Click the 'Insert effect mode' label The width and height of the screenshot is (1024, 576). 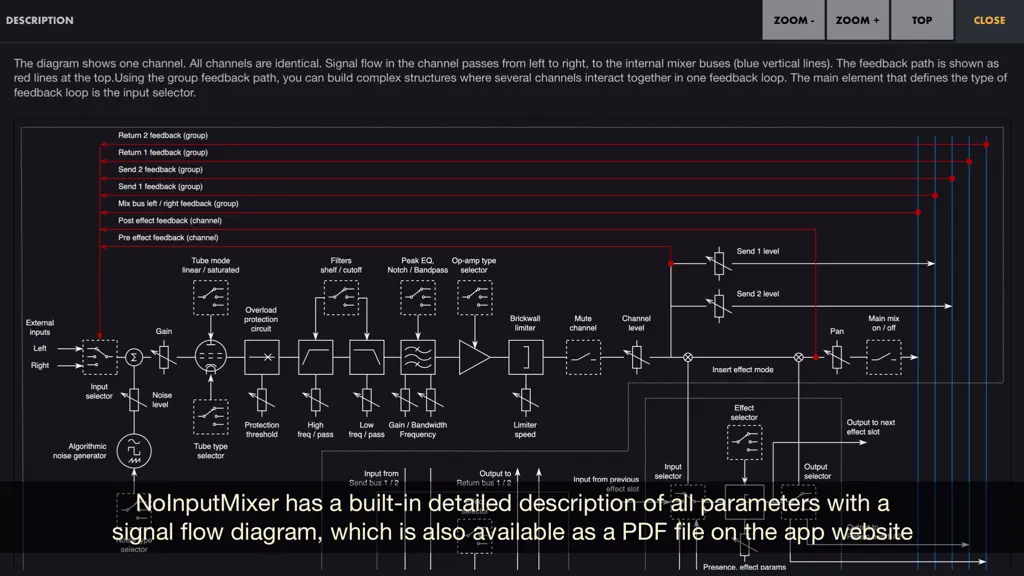tap(743, 370)
